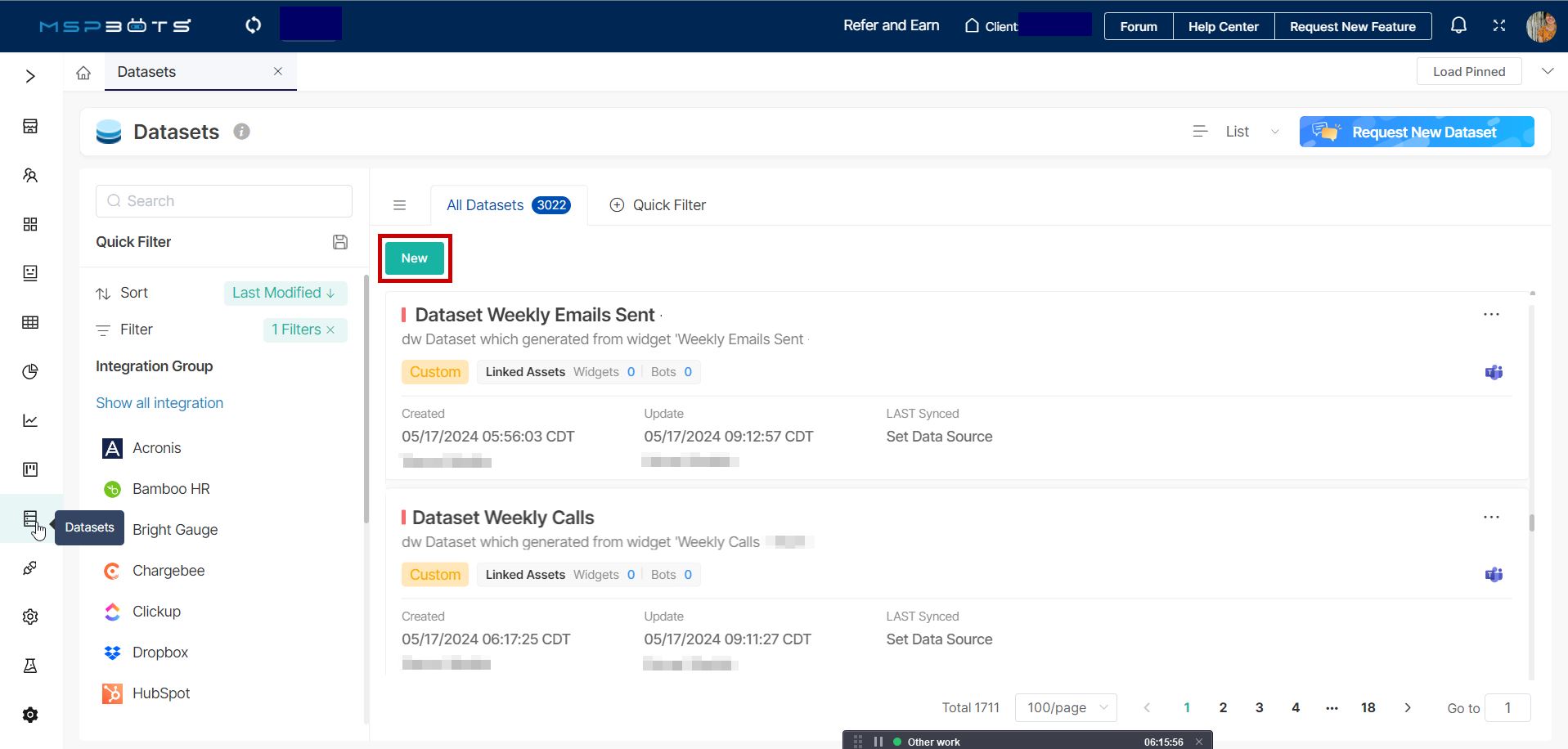The image size is (1568, 749).
Task: Toggle Last Modified sort direction
Action: 285,293
